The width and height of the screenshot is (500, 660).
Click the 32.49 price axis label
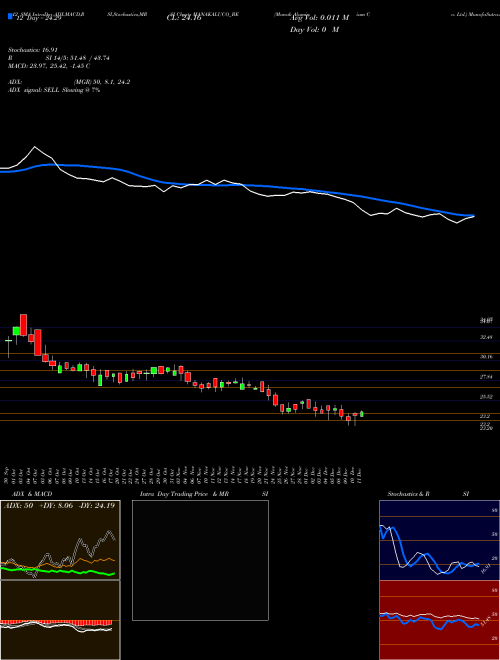pos(486,337)
